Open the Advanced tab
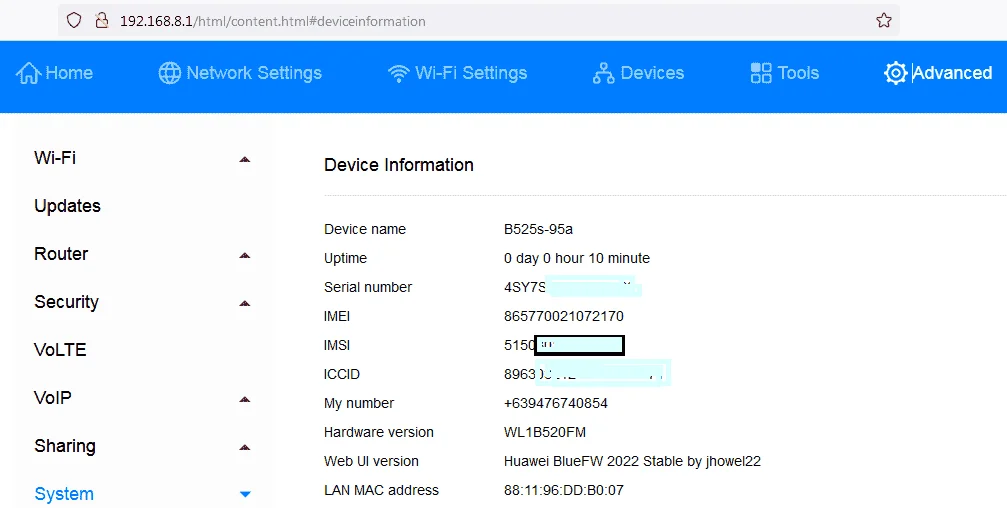Viewport: 1007px width, 508px height. (x=938, y=73)
